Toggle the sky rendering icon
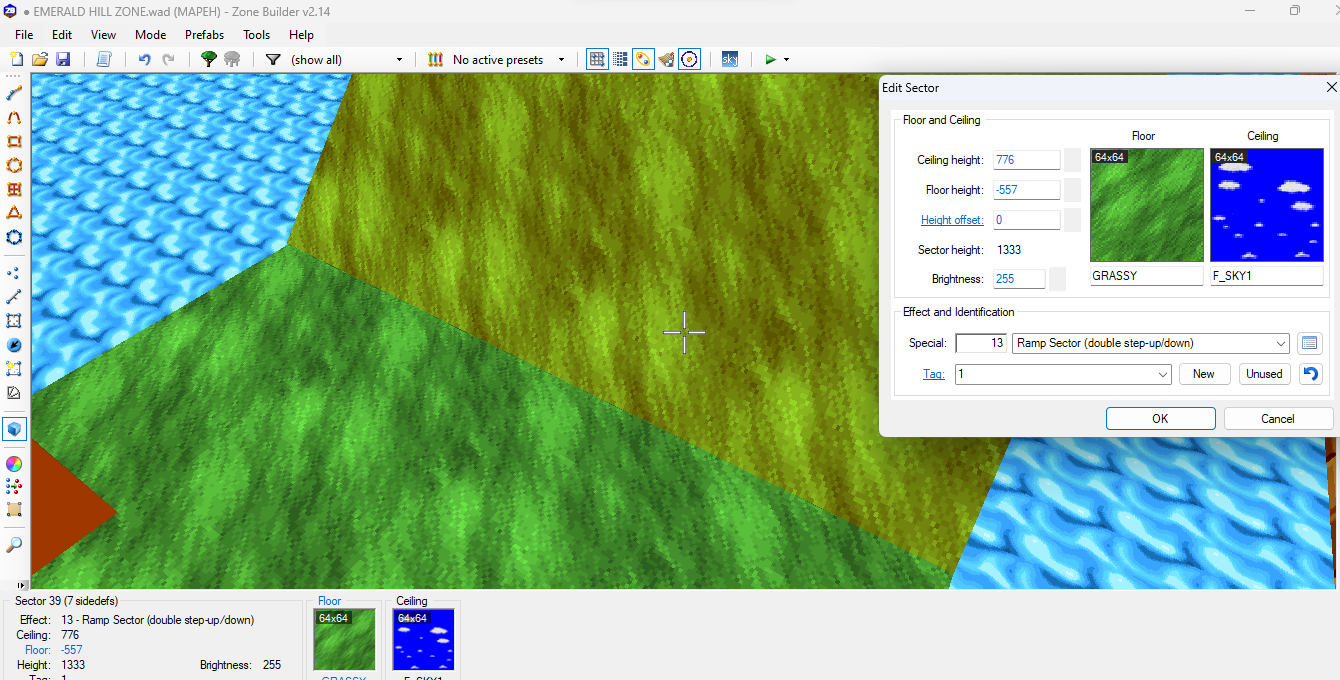The height and width of the screenshot is (680, 1340). click(730, 60)
